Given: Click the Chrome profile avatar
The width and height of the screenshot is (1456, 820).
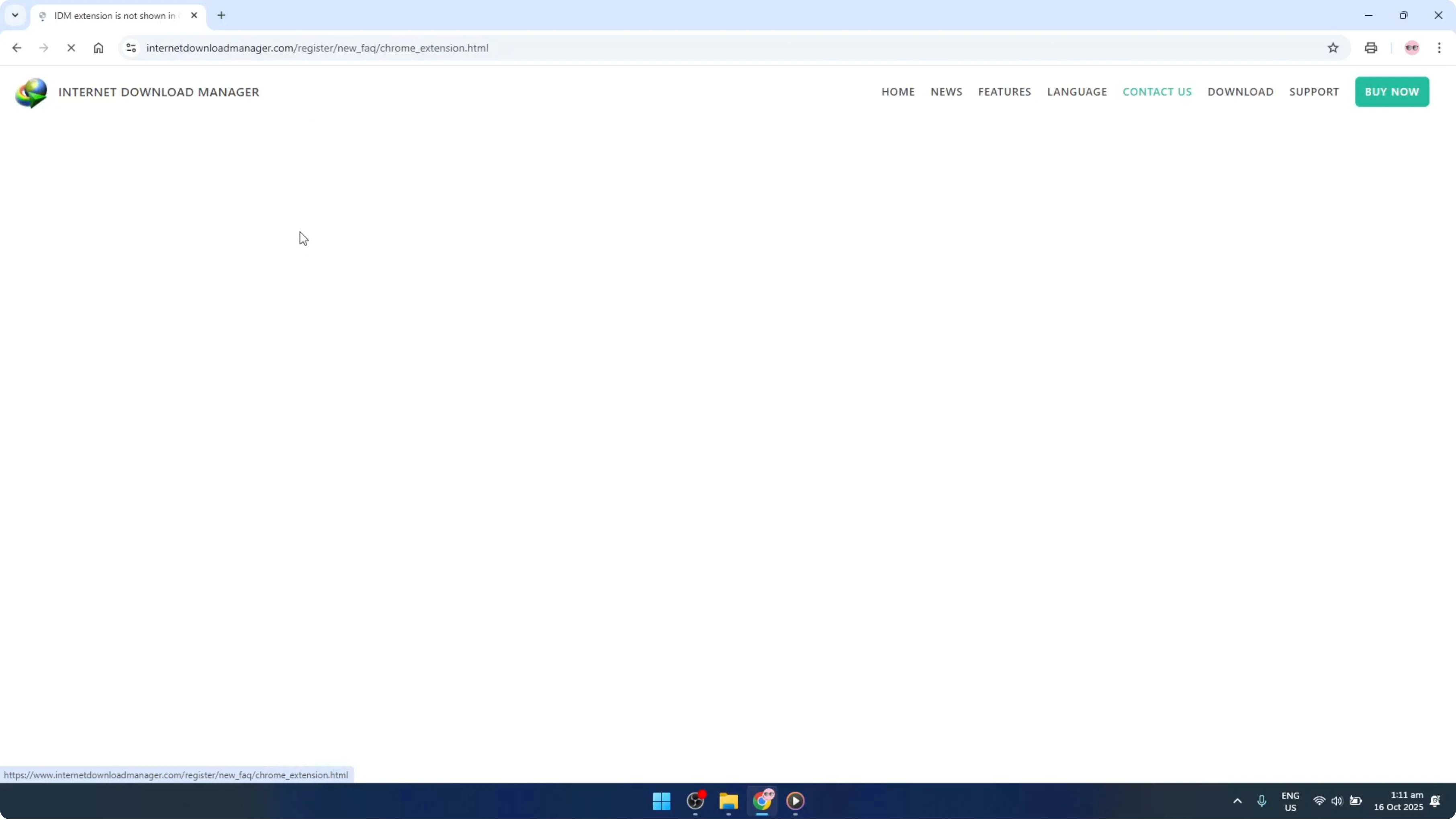Looking at the screenshot, I should pos(1411,47).
